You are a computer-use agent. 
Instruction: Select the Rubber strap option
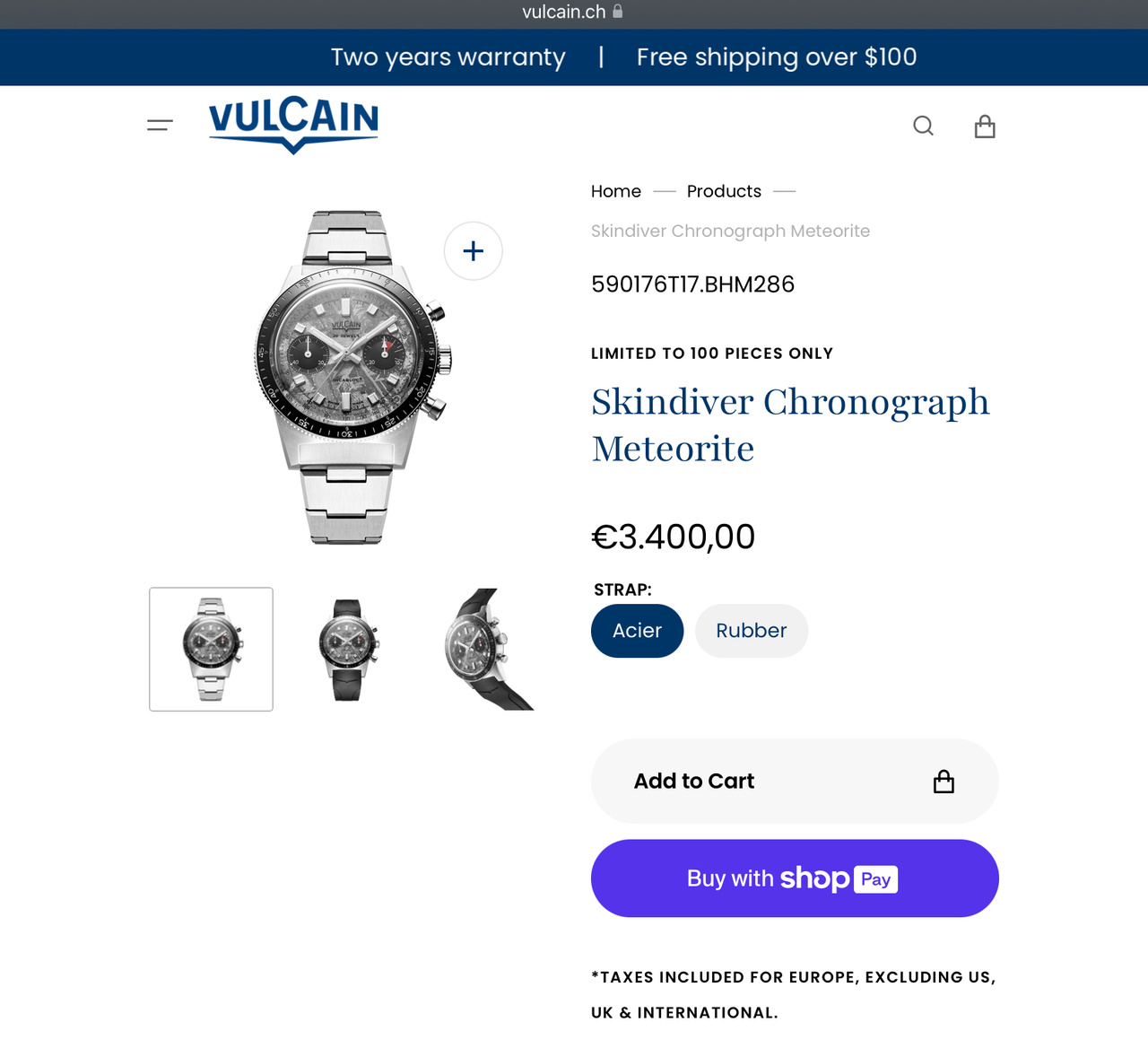point(752,631)
